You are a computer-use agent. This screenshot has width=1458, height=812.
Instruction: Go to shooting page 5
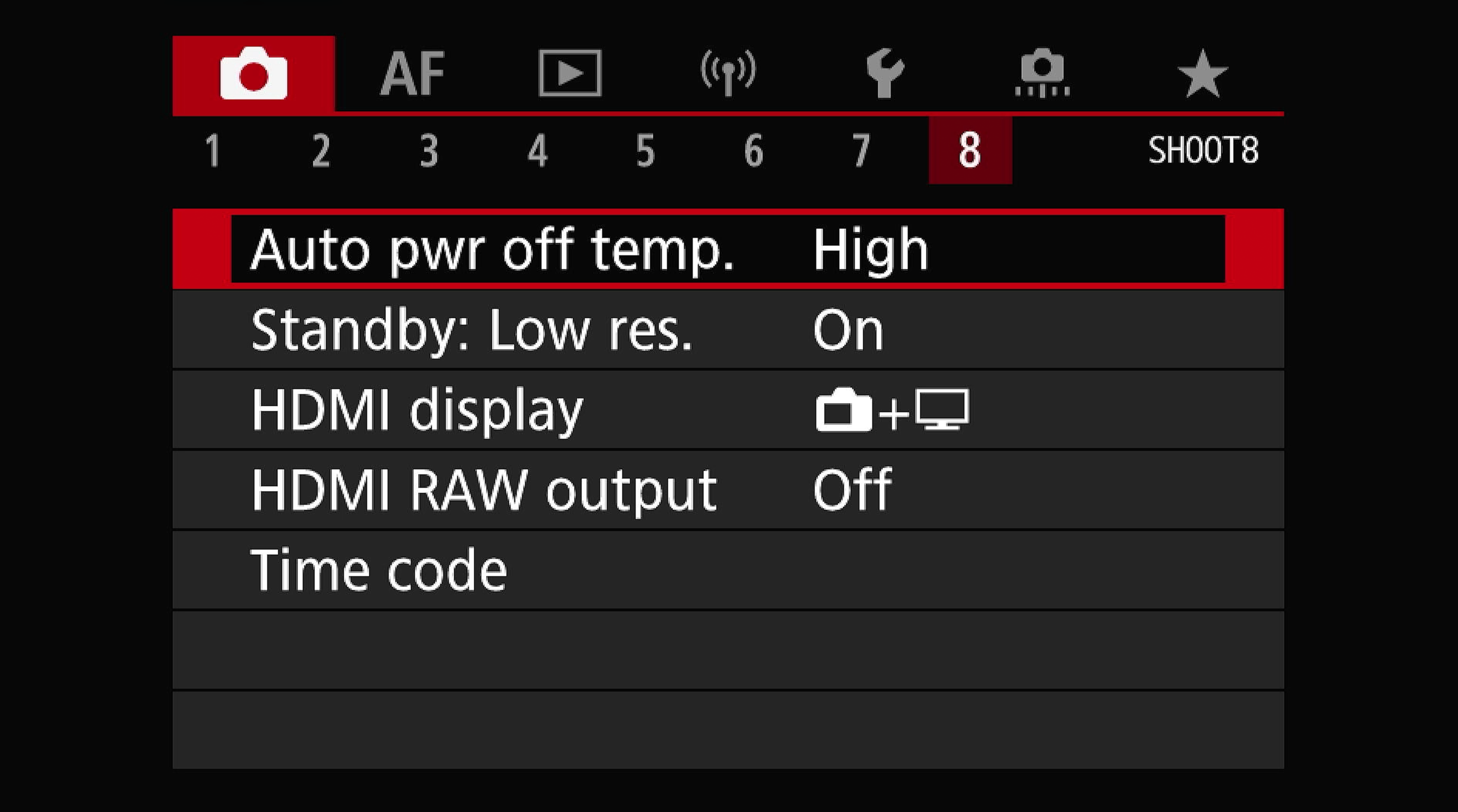point(646,151)
